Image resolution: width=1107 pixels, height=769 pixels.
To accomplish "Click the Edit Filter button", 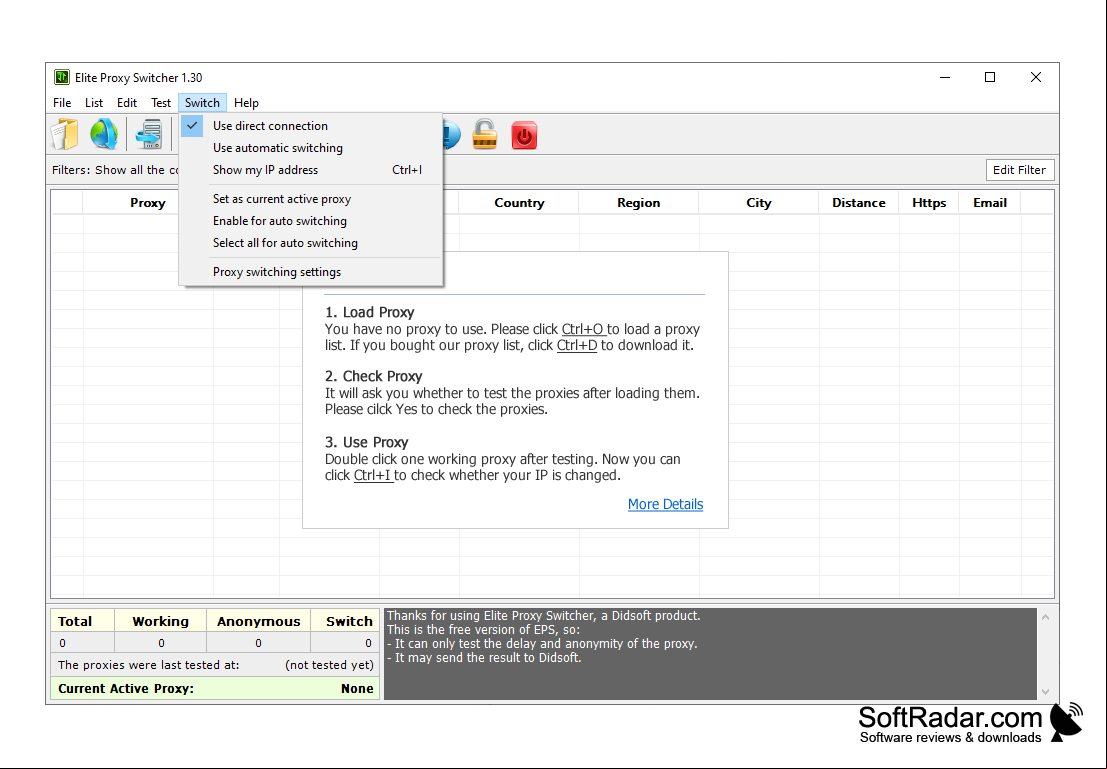I will point(1019,169).
